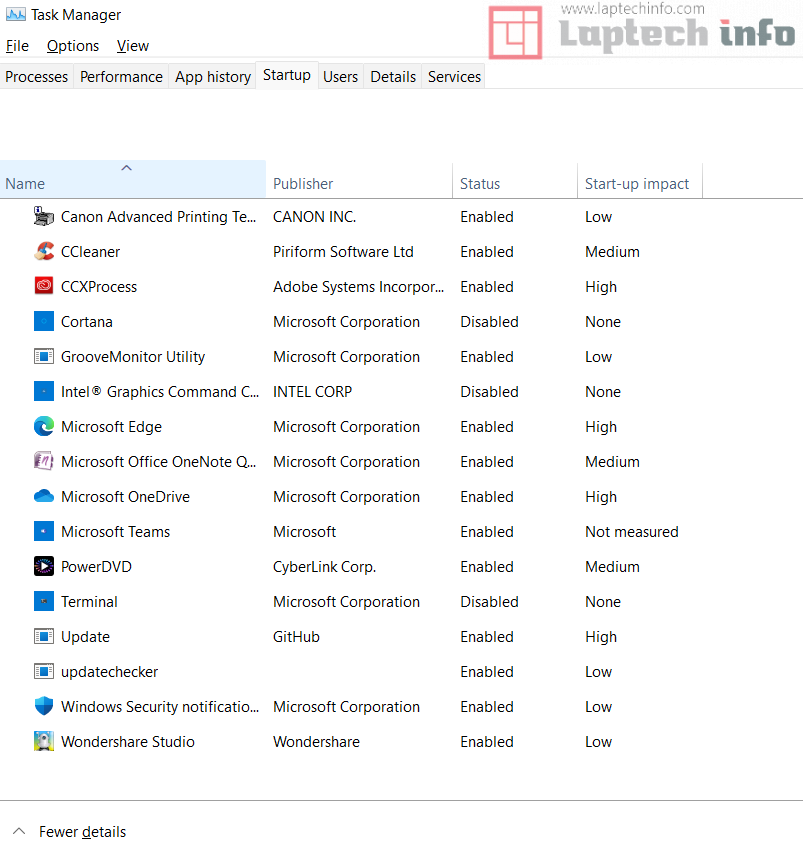
Task: Sort by the Status column header
Action: (515, 179)
